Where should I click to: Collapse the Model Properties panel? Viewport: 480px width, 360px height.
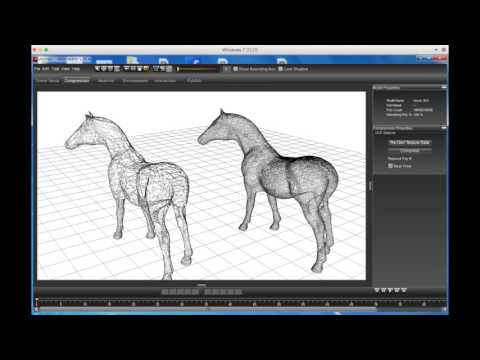click(x=444, y=87)
